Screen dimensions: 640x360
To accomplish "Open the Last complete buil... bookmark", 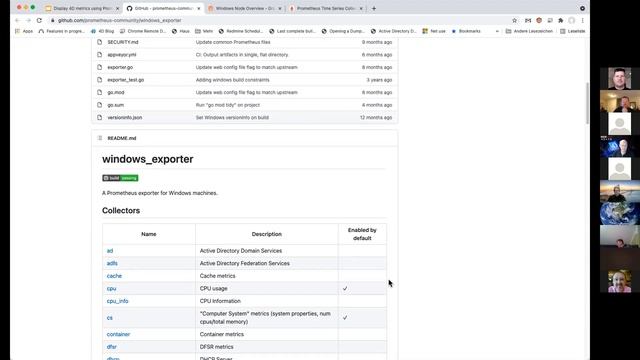I will [292, 31].
